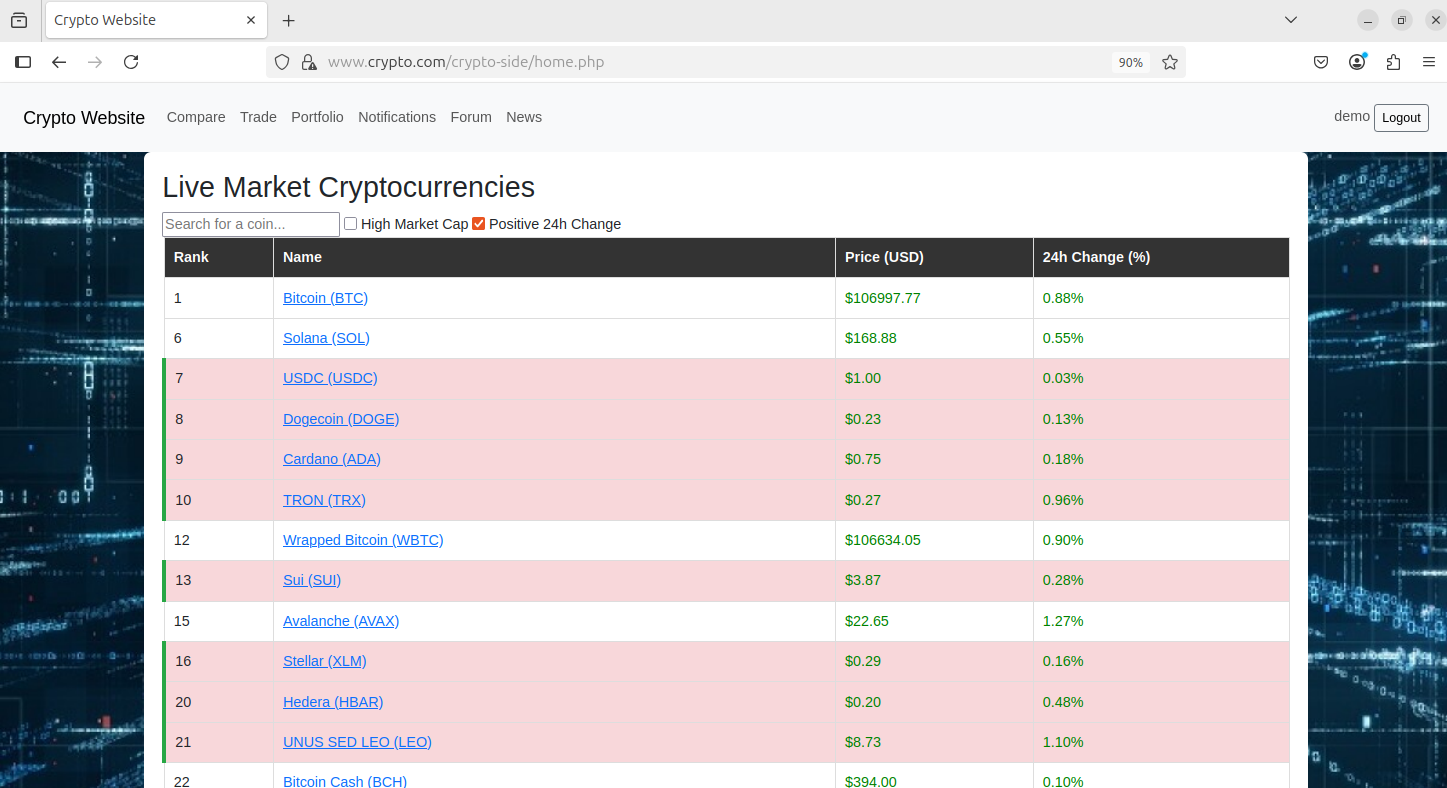Open the hamburger application menu
Image resolution: width=1447 pixels, height=788 pixels.
1428,62
